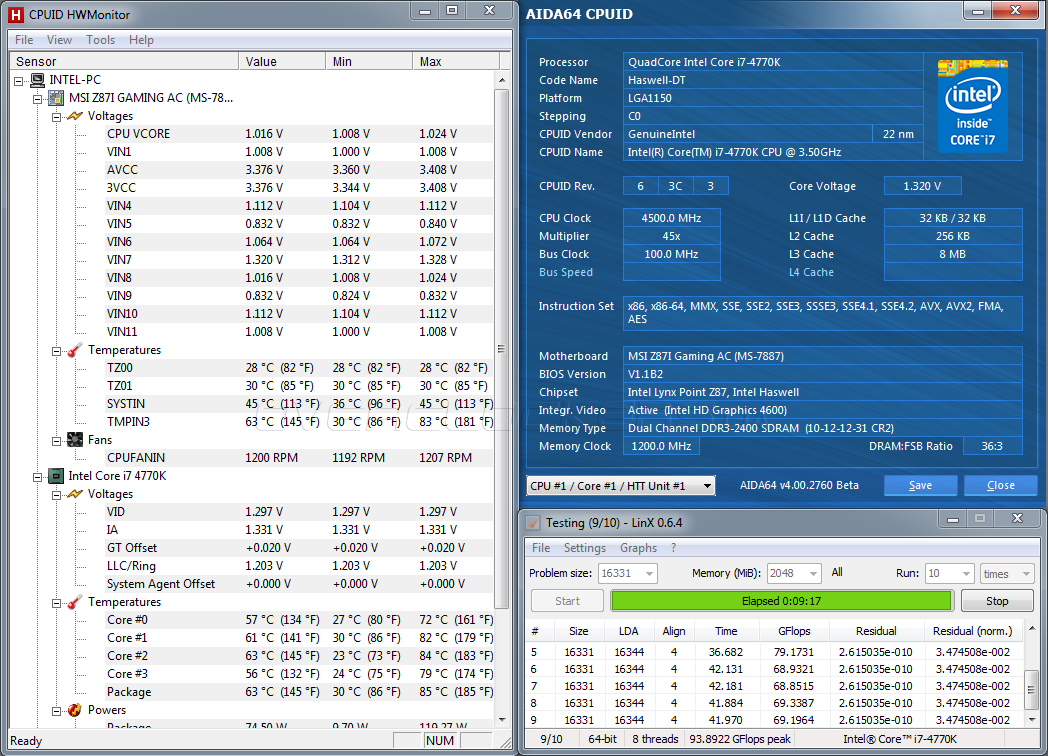Collapse the Intel Core i7 4770K node
This screenshot has width=1048, height=756.
click(x=38, y=476)
